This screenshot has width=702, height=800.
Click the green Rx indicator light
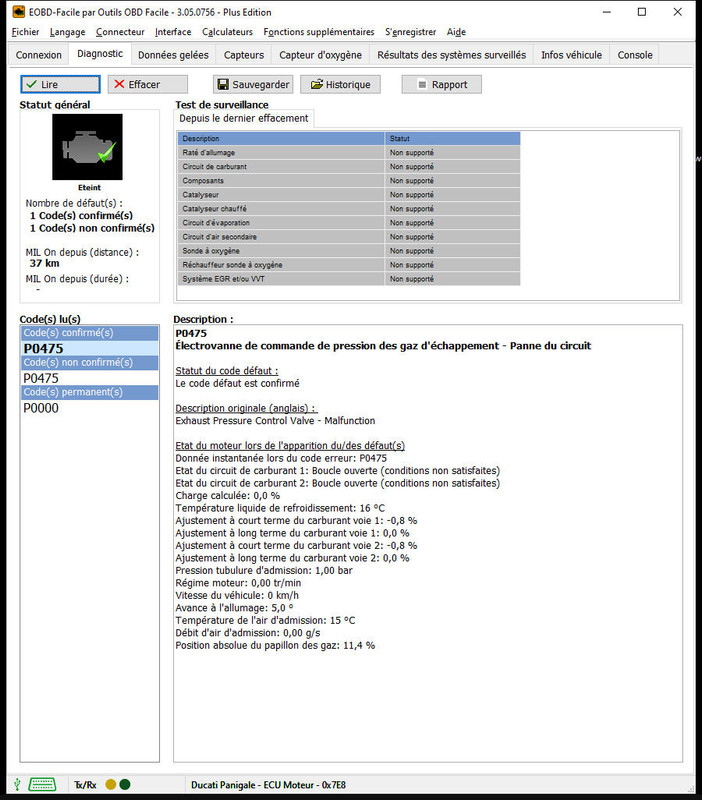click(125, 784)
